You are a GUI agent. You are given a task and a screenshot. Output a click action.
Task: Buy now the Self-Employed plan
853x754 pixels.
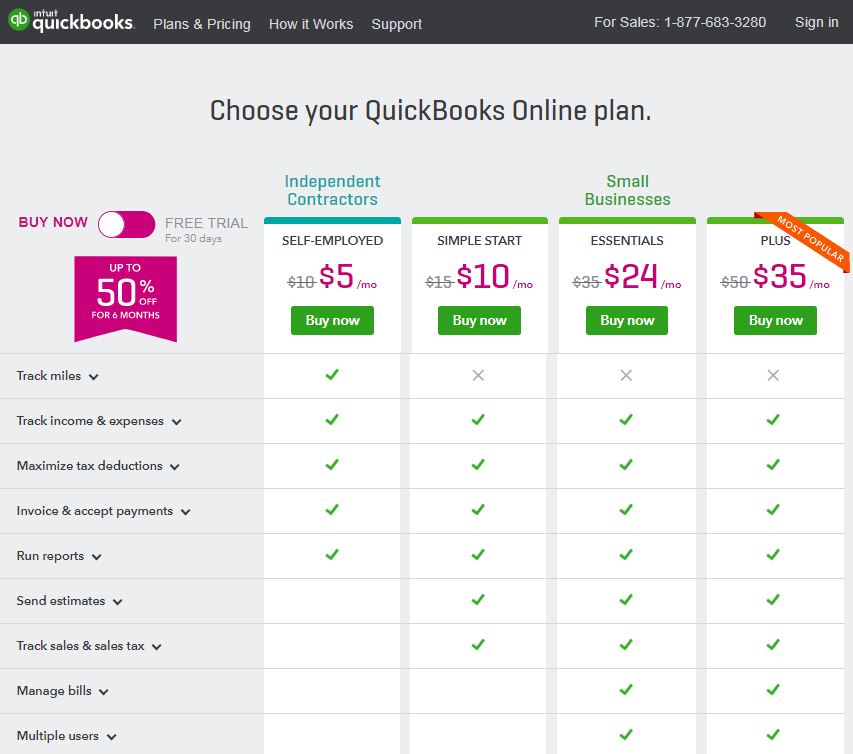332,320
